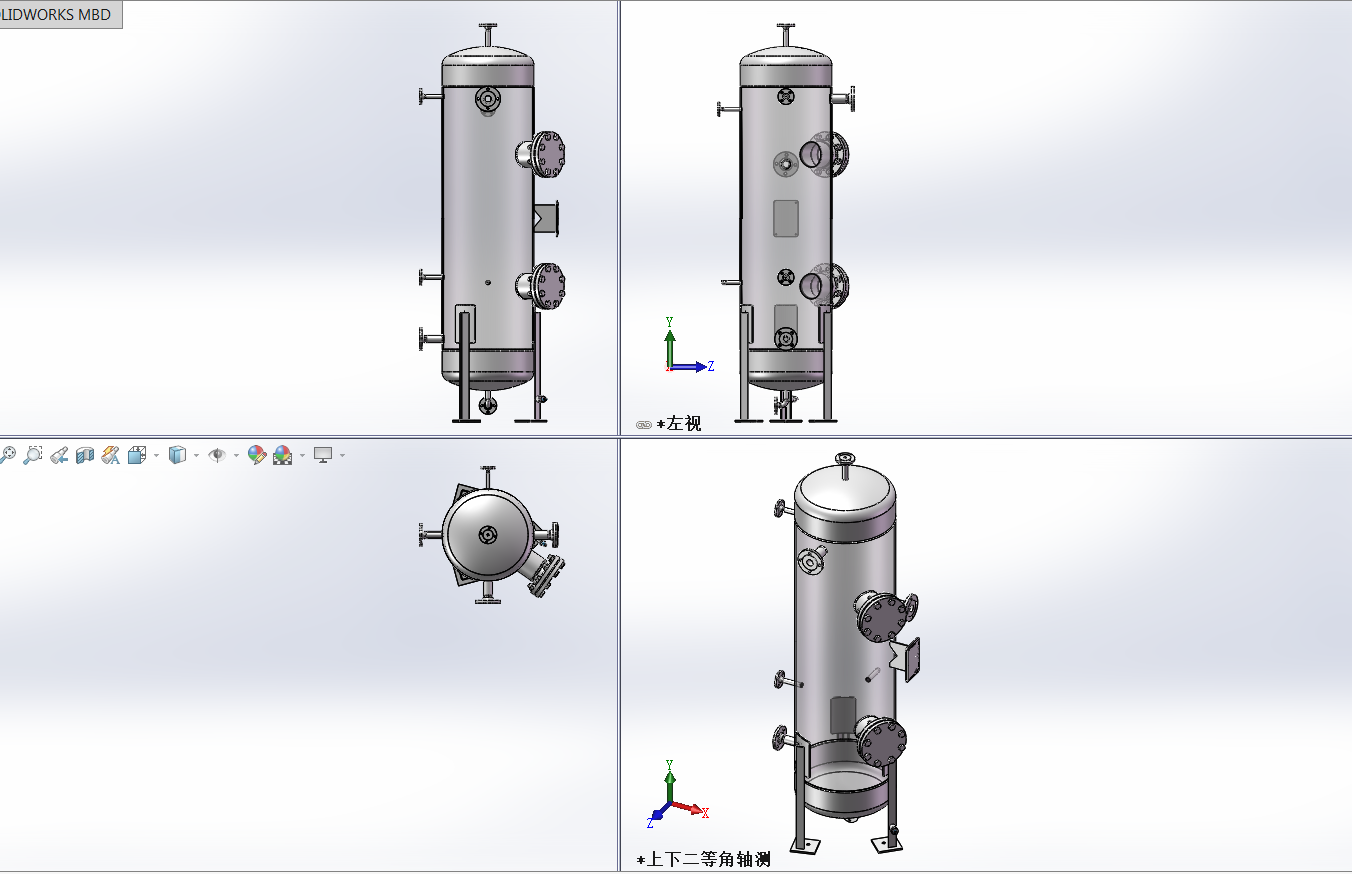Select the vessel model in the top view
Viewport: 1352px width, 874px height.
pos(487,535)
